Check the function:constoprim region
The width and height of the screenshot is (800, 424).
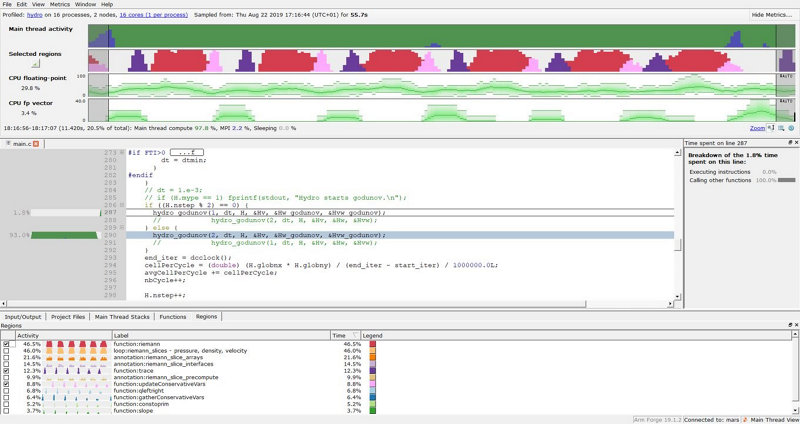(x=6, y=404)
